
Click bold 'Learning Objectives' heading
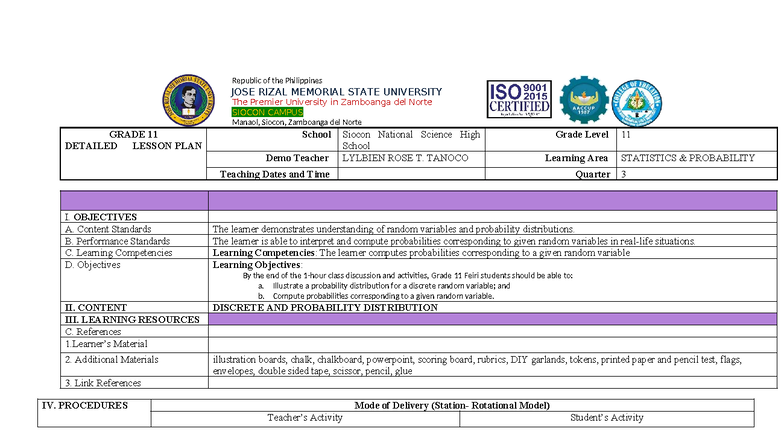[x=256, y=265]
